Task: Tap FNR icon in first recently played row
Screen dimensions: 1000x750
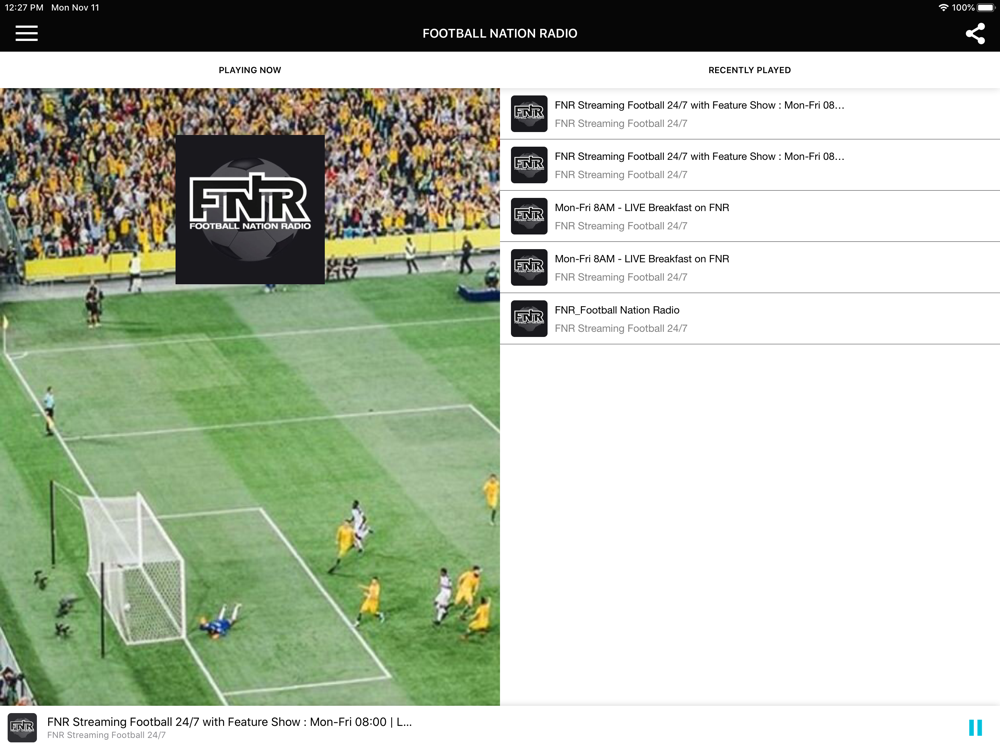Action: pyautogui.click(x=529, y=114)
